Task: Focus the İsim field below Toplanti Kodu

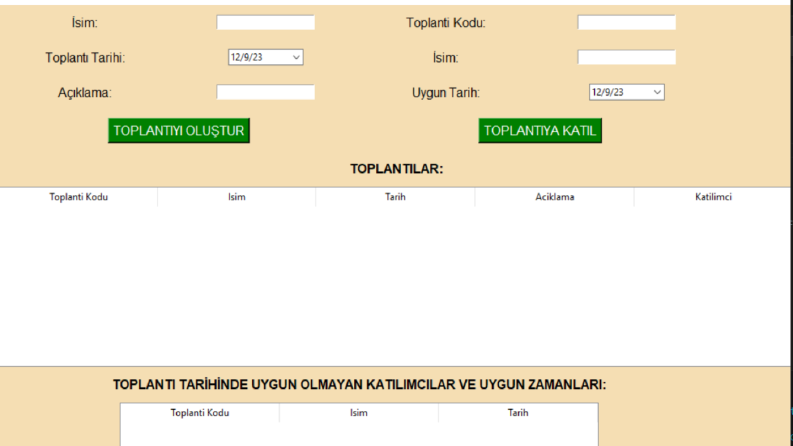Action: (x=627, y=57)
